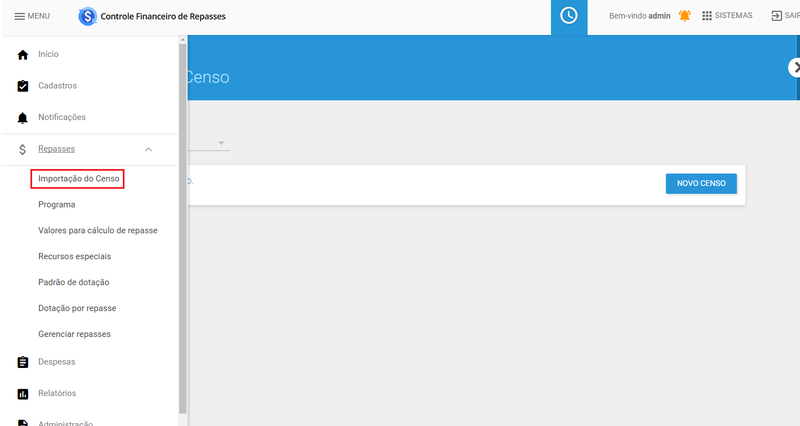Open the dropdown arrow below the Censo header
The width and height of the screenshot is (800, 426).
pos(221,143)
